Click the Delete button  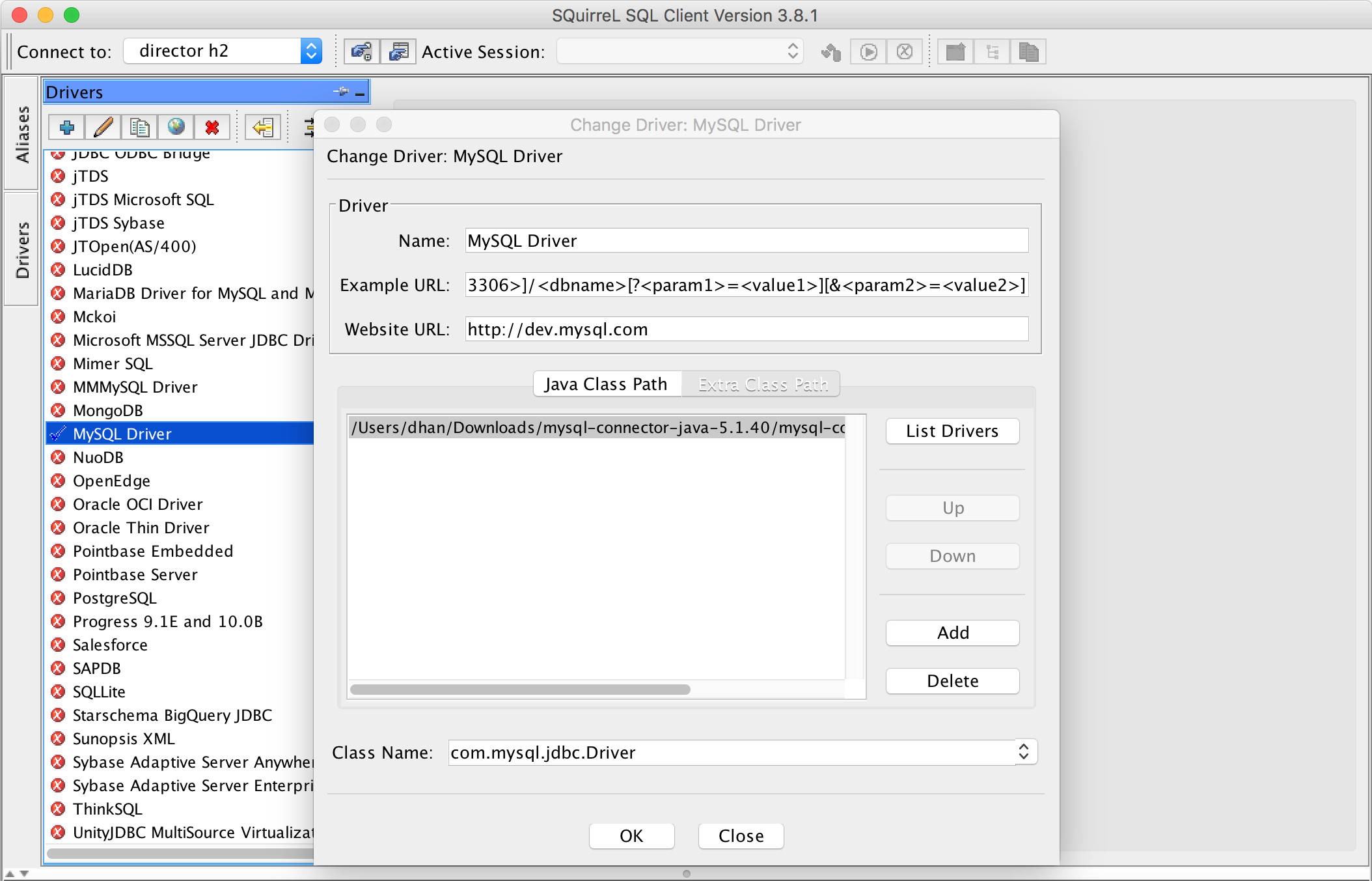[x=952, y=681]
